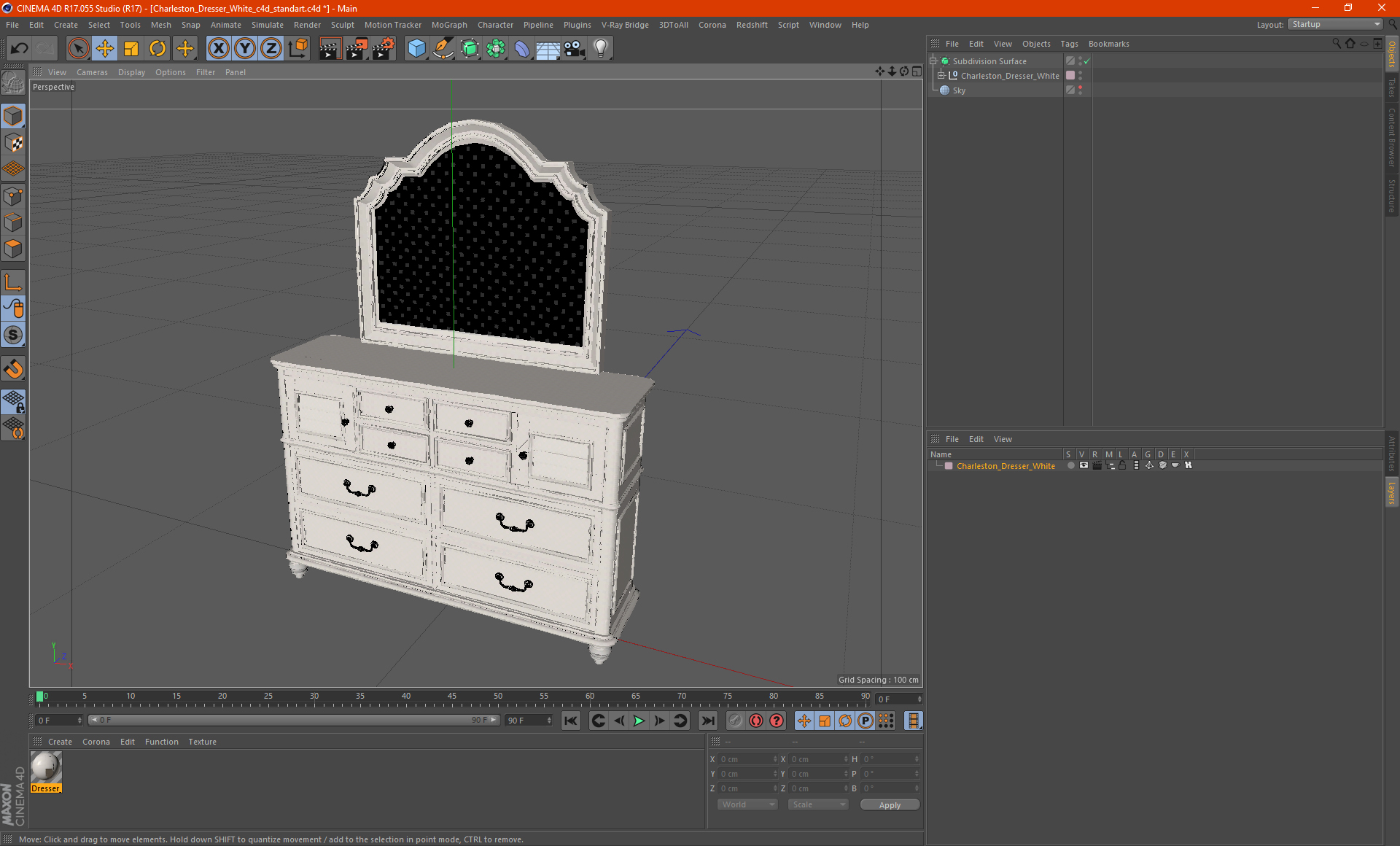This screenshot has height=846, width=1400.
Task: Open the Bookmarks menu in Objects manager
Action: (x=1108, y=44)
